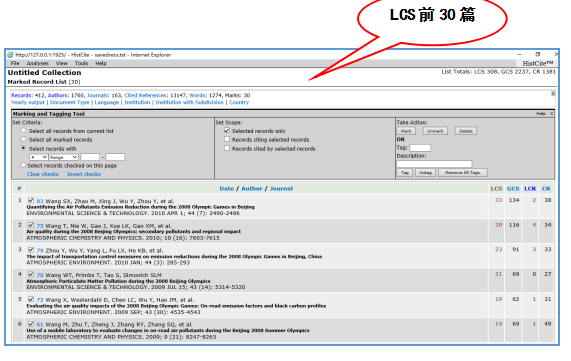Click the range start input field
Viewport: 571px width, 361px height.
[x=90, y=157]
